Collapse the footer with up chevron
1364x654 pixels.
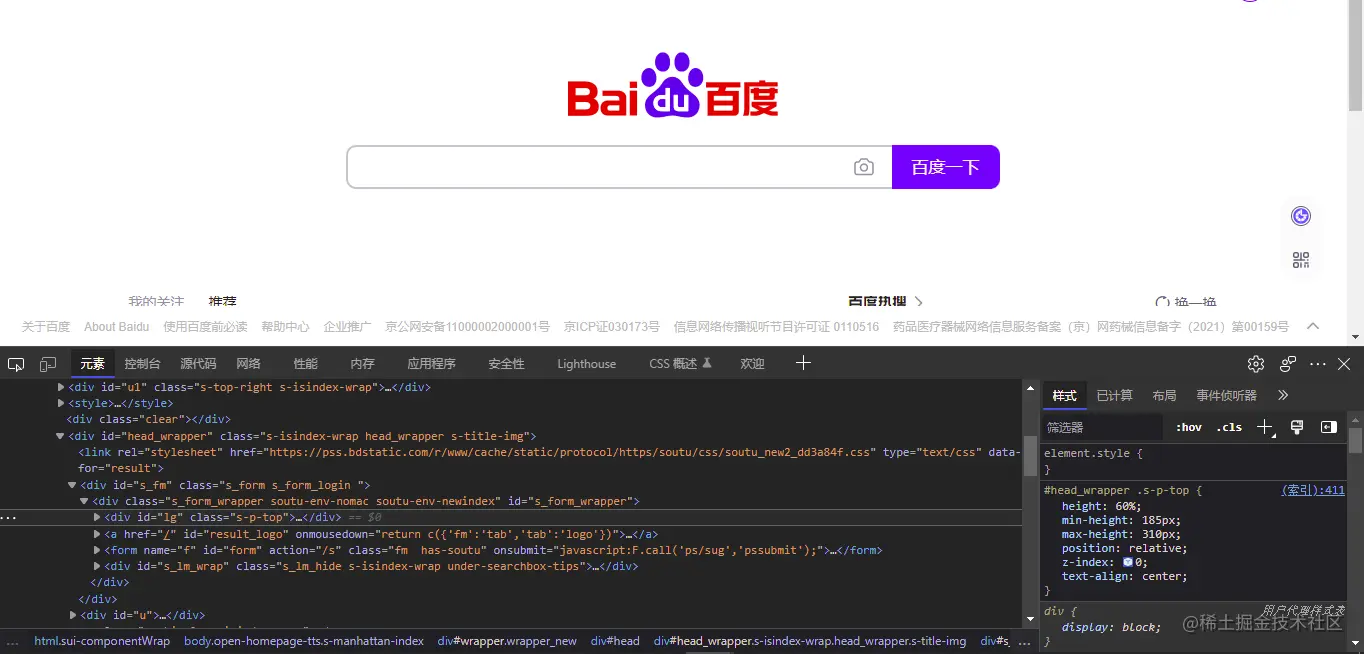click(1313, 326)
